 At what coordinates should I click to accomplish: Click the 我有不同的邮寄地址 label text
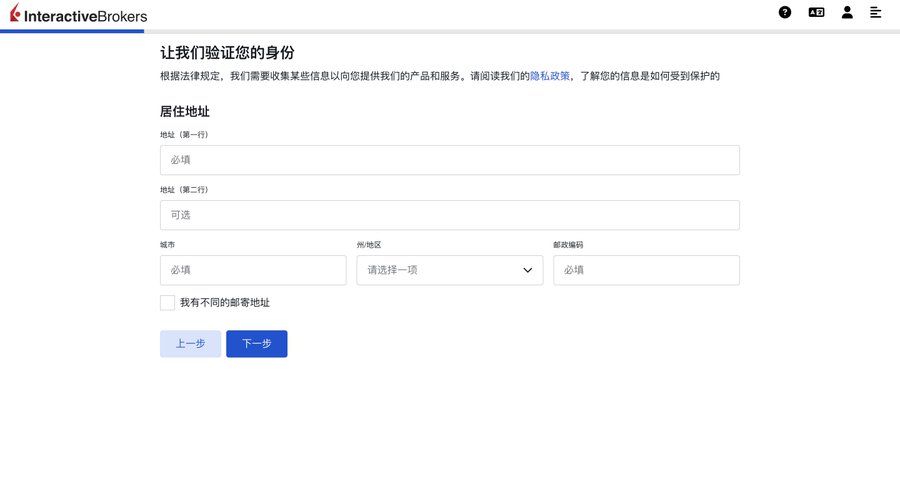tap(225, 303)
